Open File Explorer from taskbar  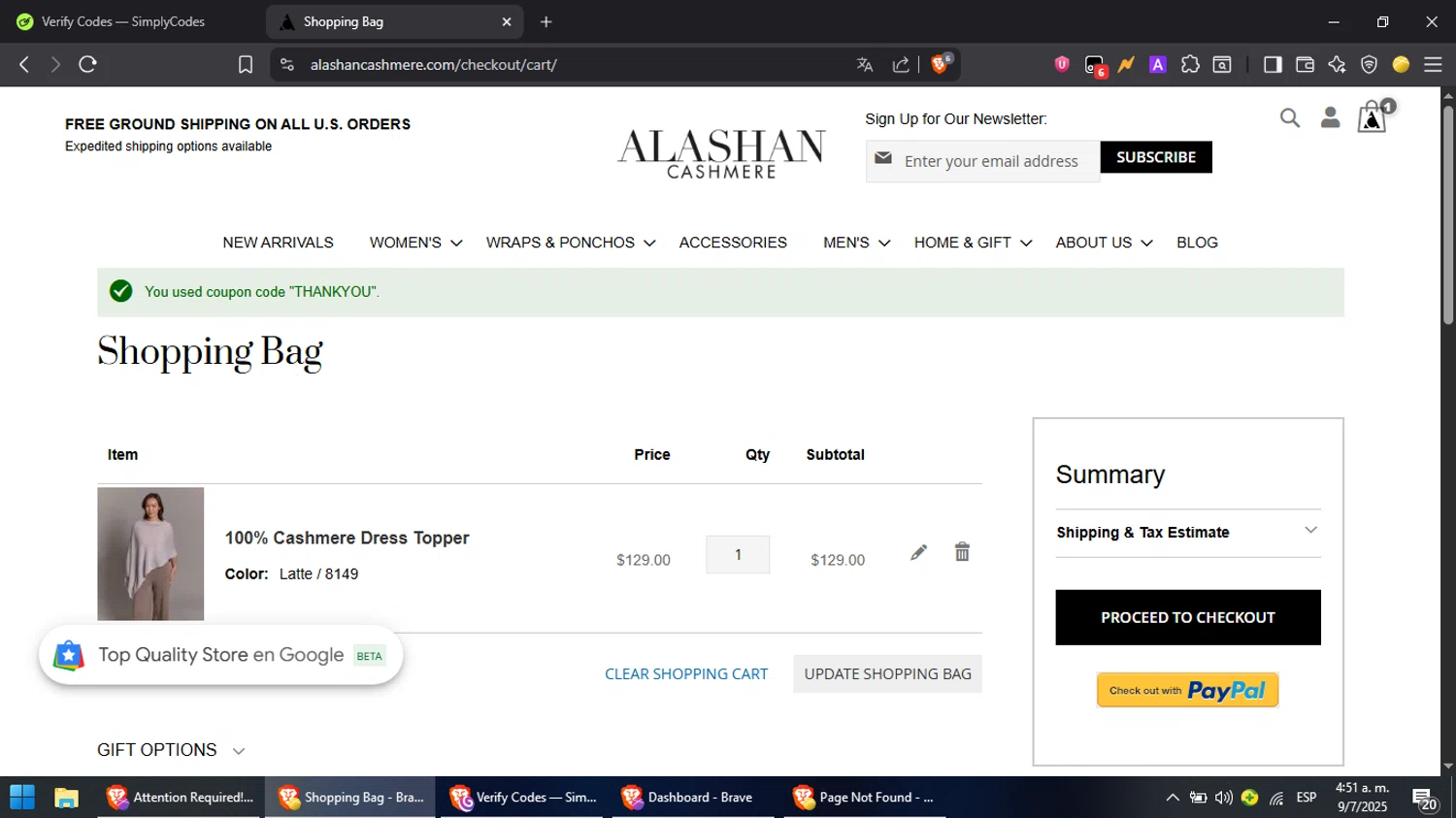point(66,798)
